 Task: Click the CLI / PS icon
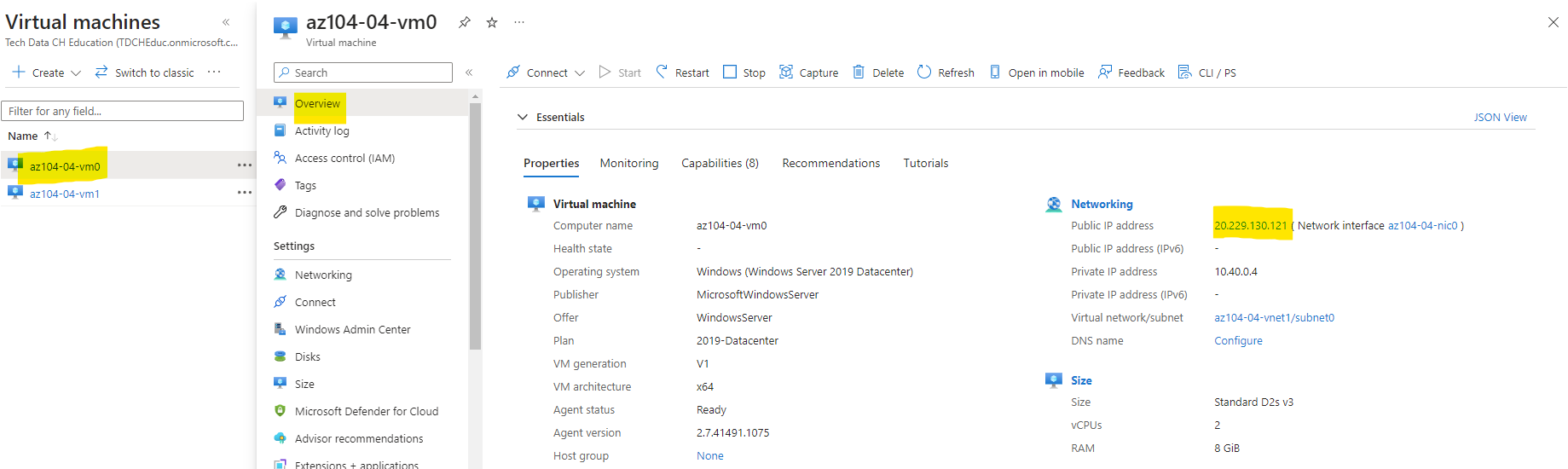click(x=1184, y=72)
